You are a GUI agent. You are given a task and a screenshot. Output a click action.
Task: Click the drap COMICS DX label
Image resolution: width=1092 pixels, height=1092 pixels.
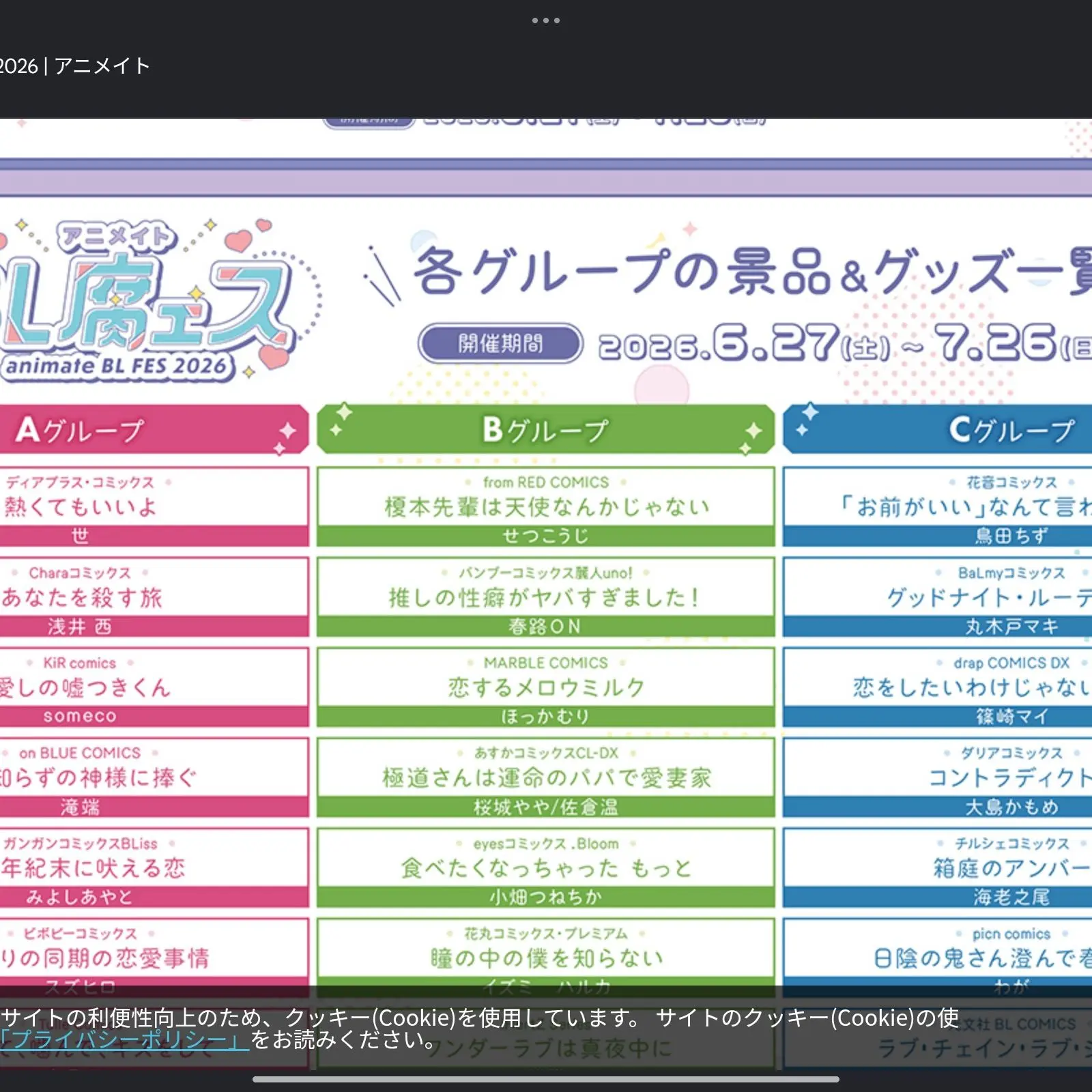[x=1011, y=663]
